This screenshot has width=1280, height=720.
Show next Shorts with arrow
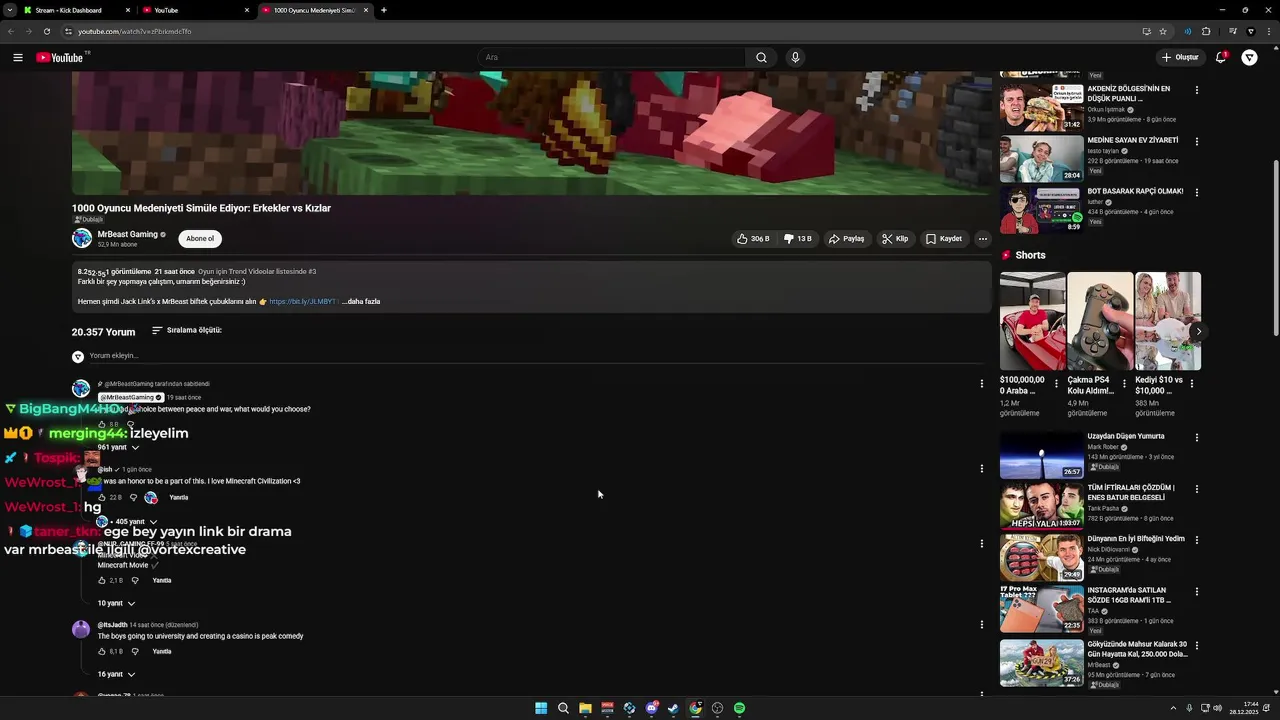click(x=1198, y=331)
